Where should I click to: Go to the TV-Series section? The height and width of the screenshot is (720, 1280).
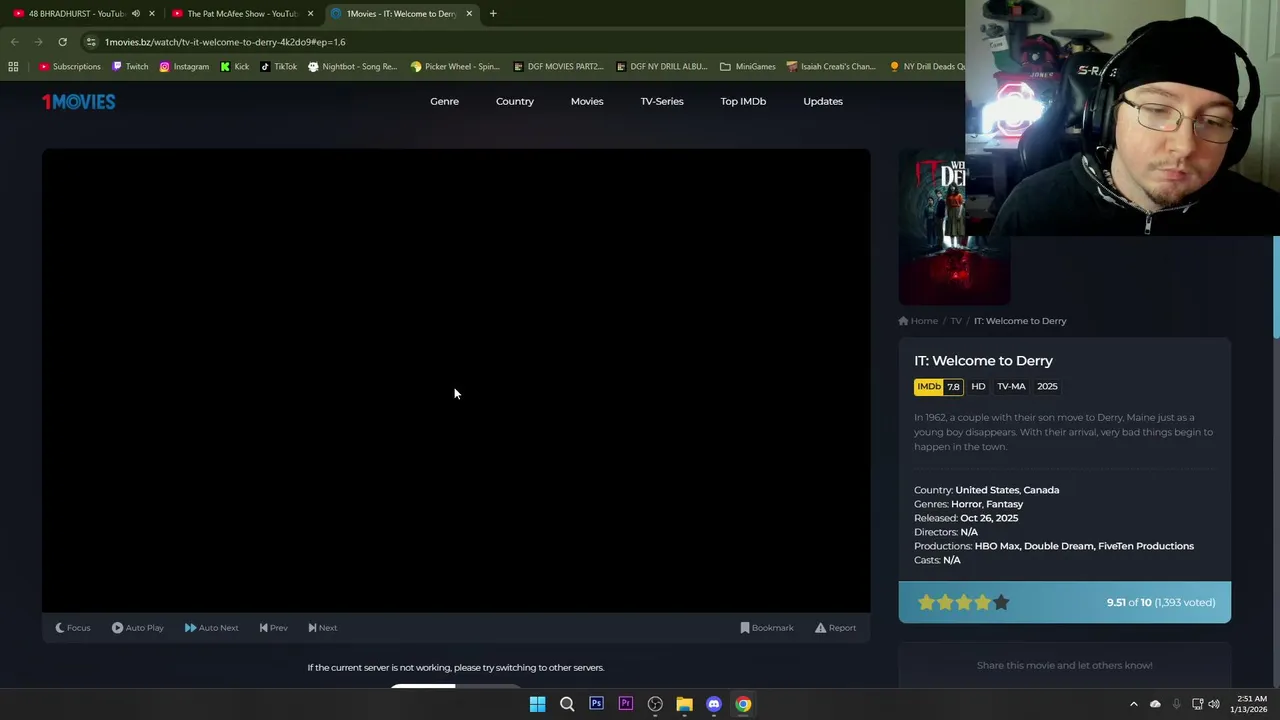[662, 101]
